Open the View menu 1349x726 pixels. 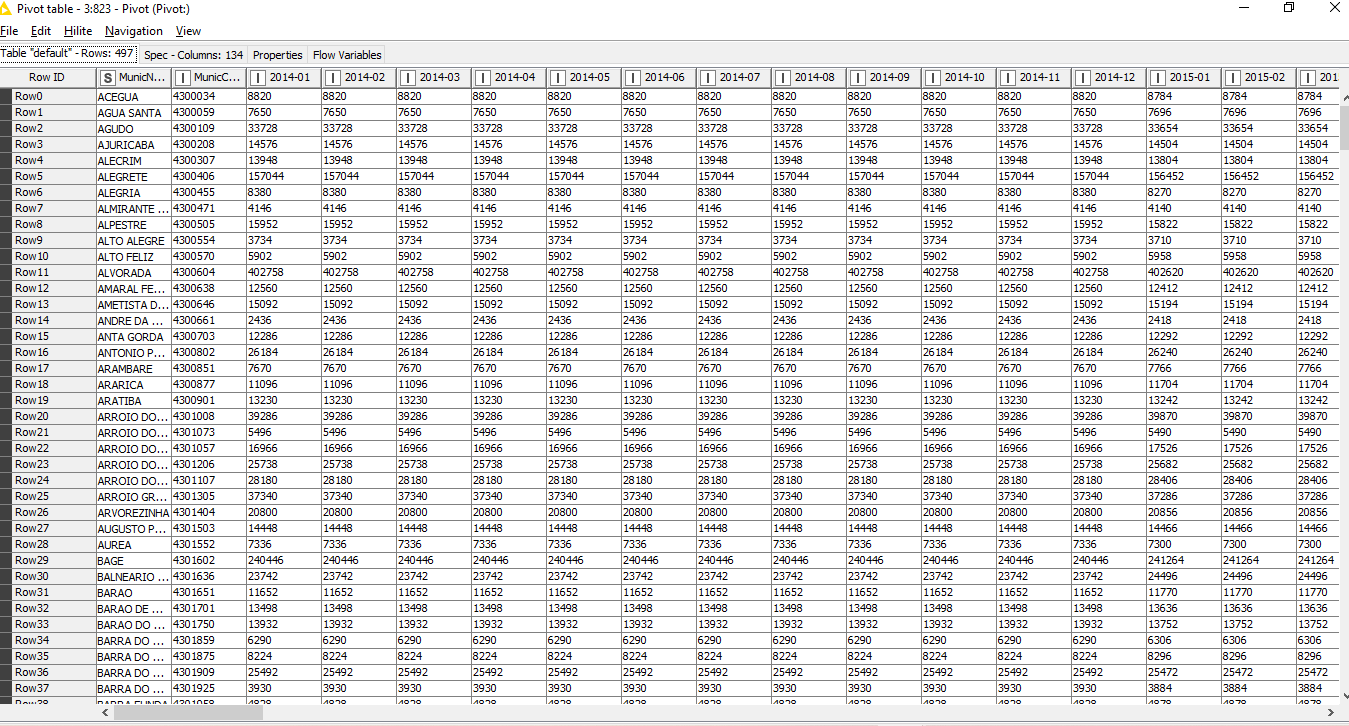(188, 31)
